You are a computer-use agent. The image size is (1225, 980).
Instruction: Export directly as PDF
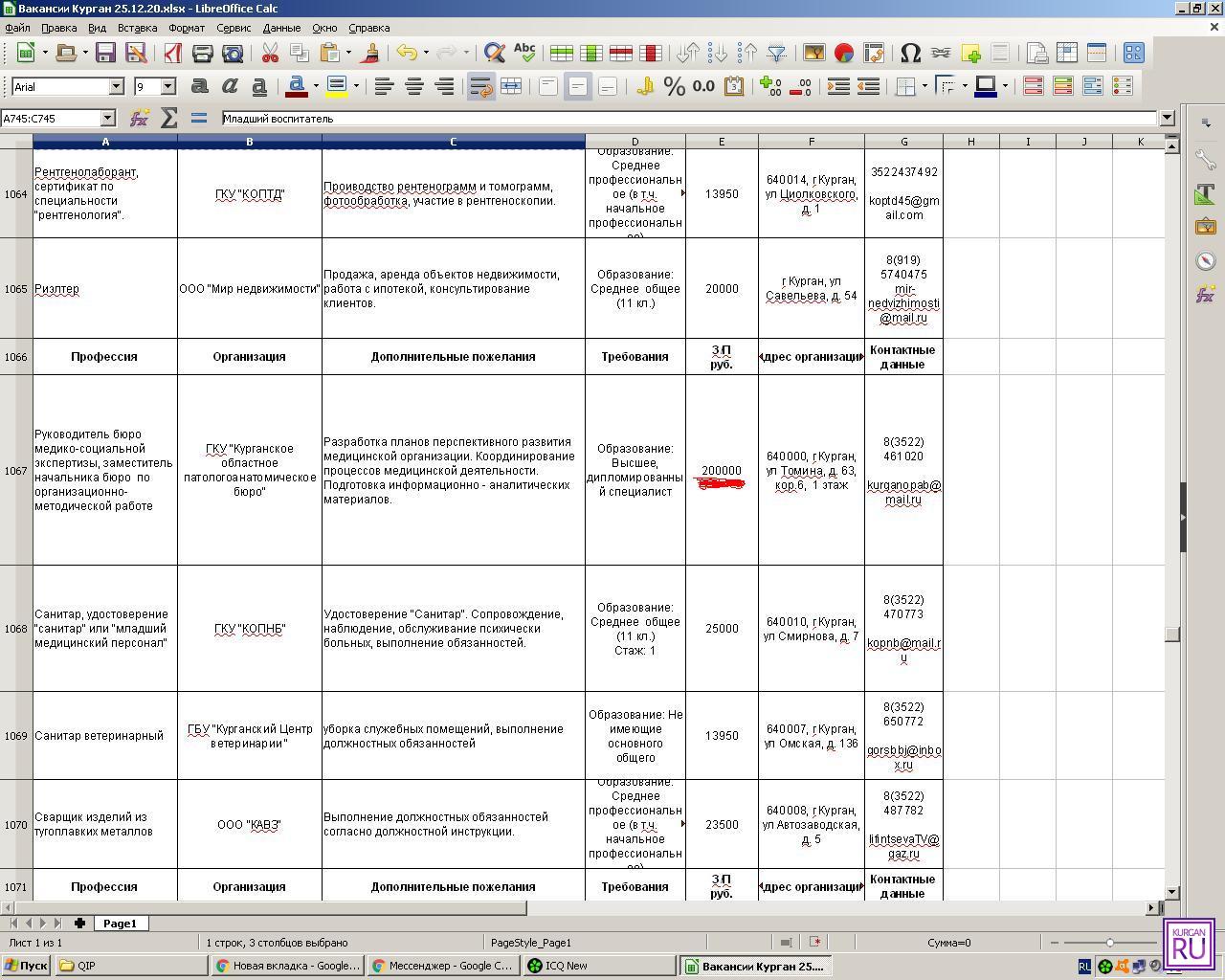(172, 53)
